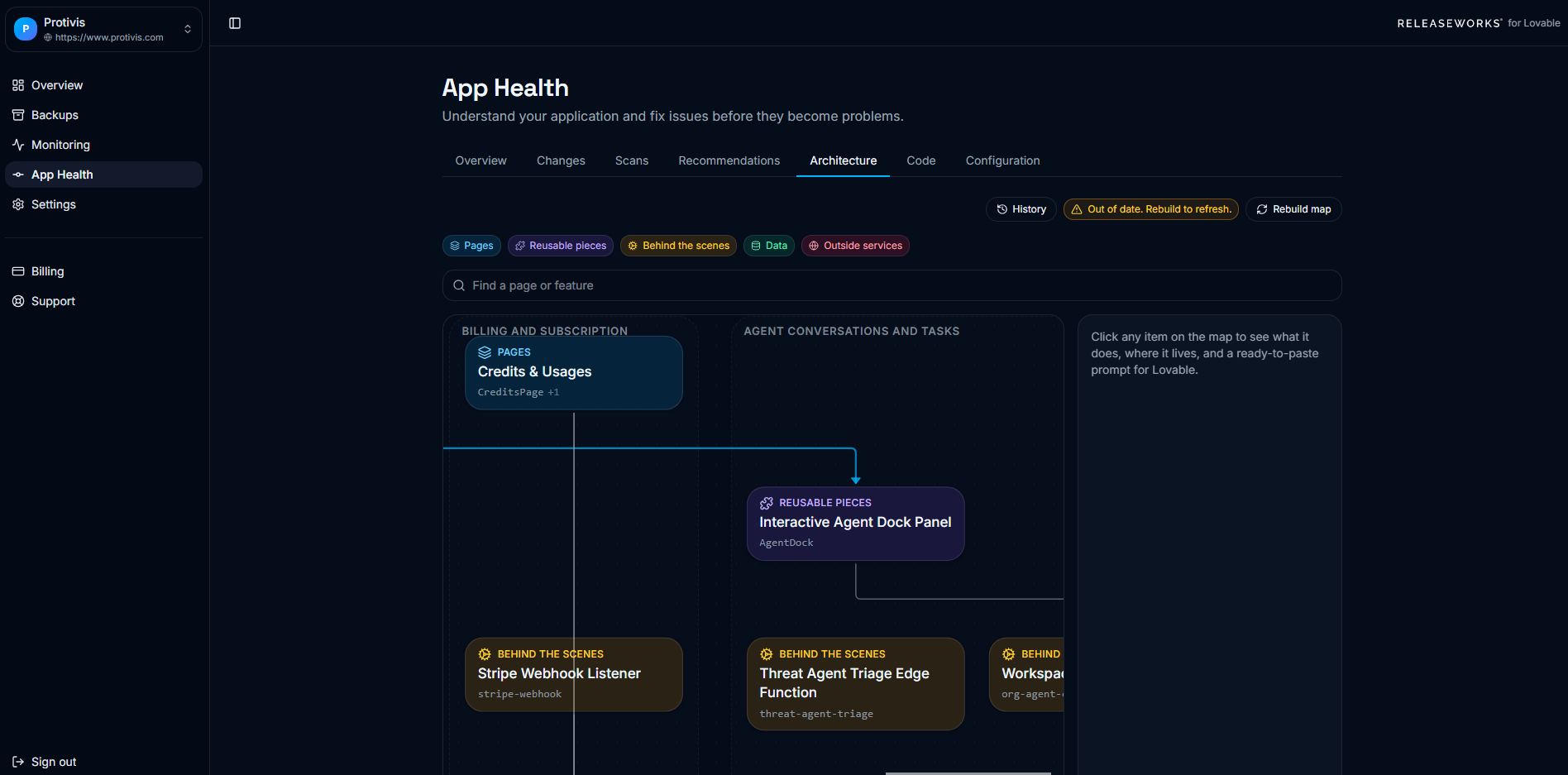Screen dimensions: 1568x775
Task: Click the History clock icon
Action: [x=1002, y=209]
